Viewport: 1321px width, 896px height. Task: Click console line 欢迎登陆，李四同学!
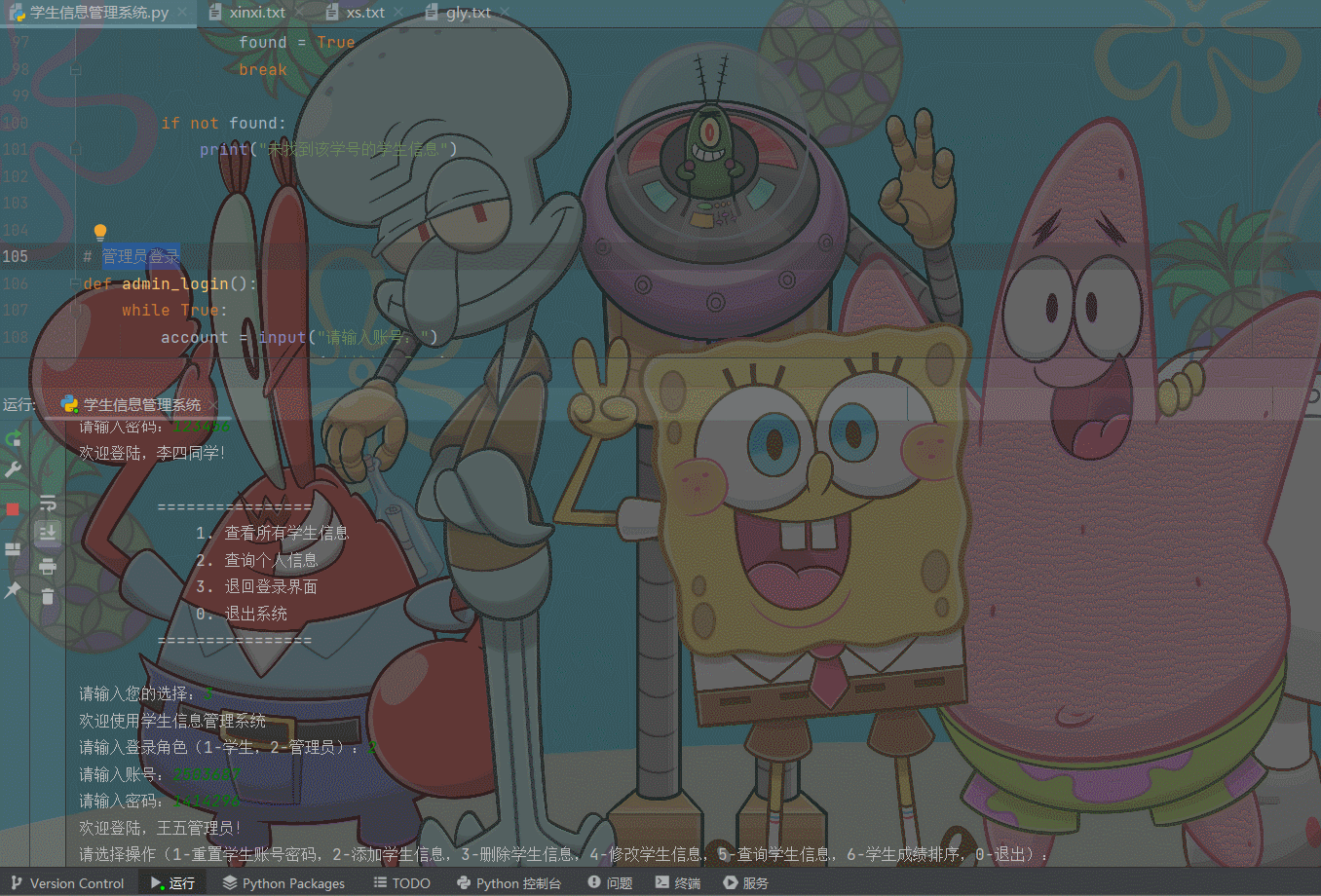152,453
